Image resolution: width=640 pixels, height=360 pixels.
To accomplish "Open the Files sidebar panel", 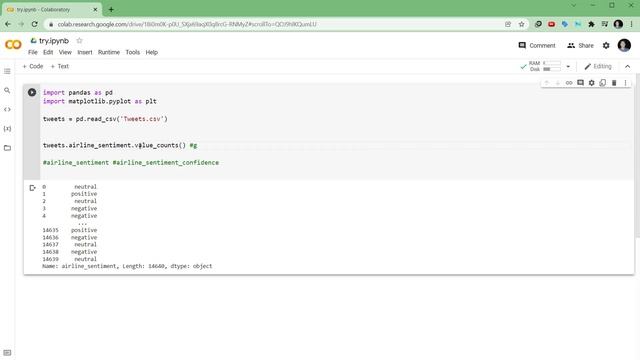I will (7, 148).
